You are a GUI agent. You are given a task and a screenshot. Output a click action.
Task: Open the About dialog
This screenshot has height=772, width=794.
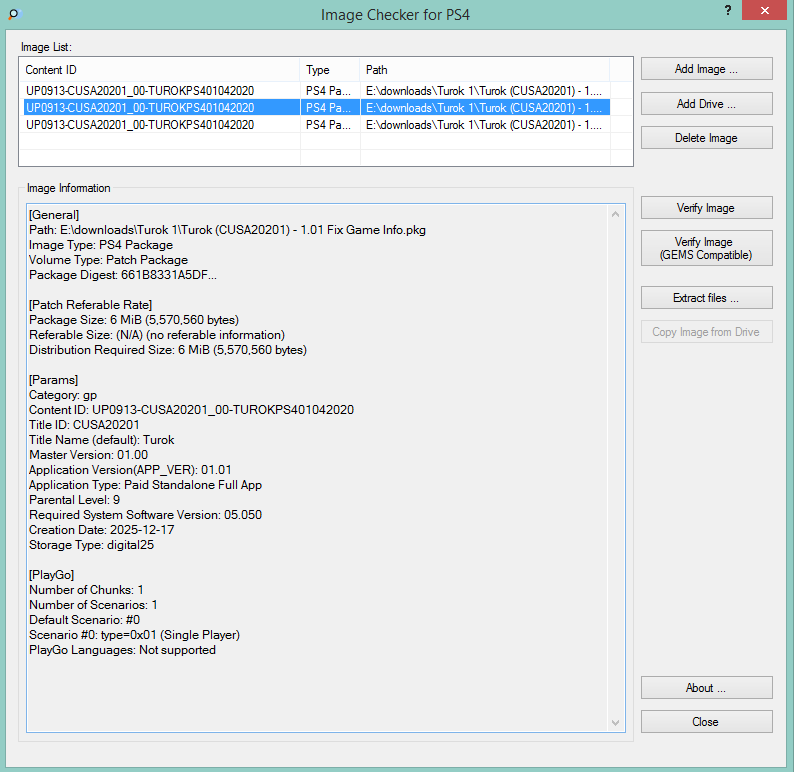pos(706,688)
